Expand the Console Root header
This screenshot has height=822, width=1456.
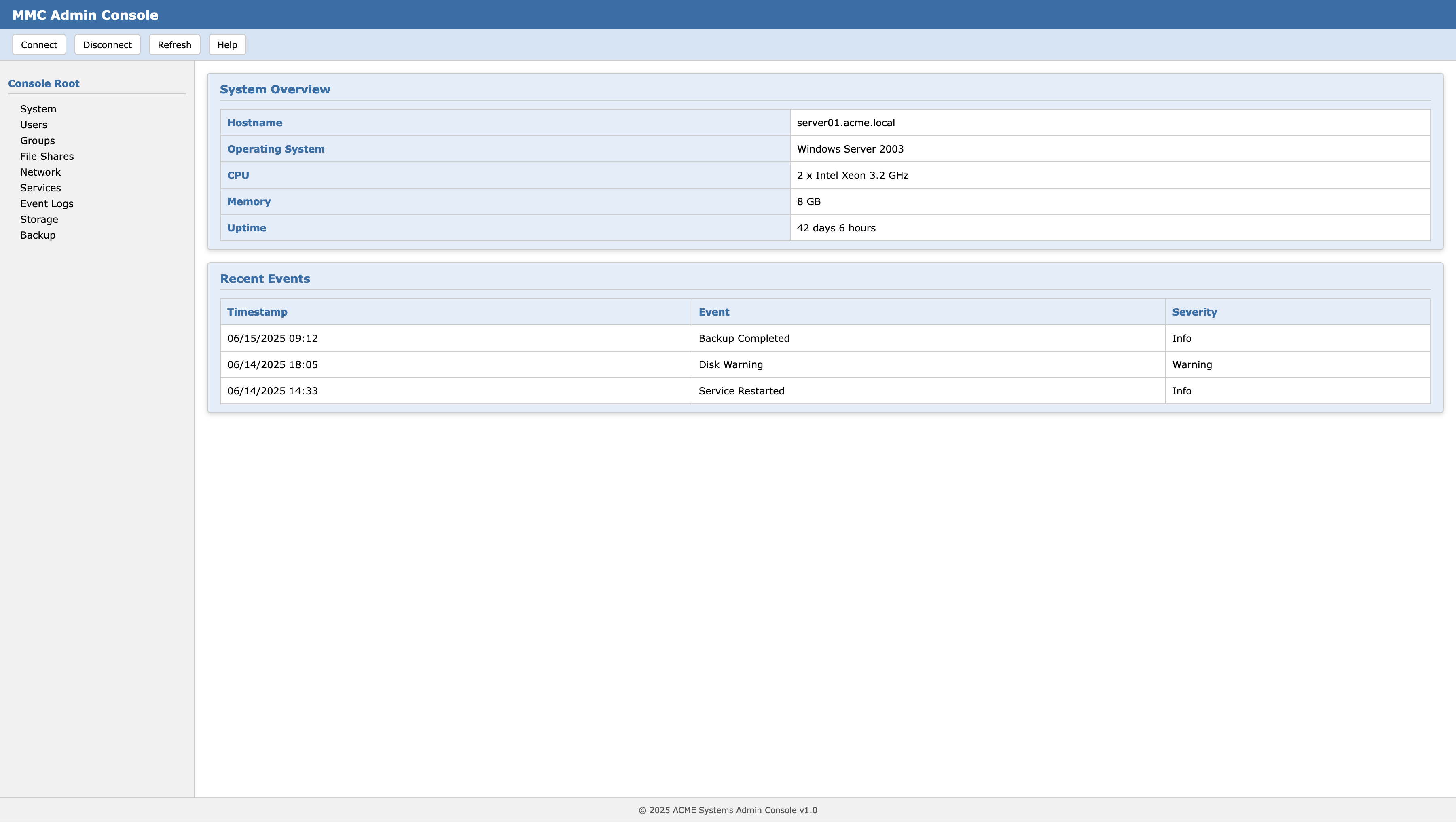point(44,83)
